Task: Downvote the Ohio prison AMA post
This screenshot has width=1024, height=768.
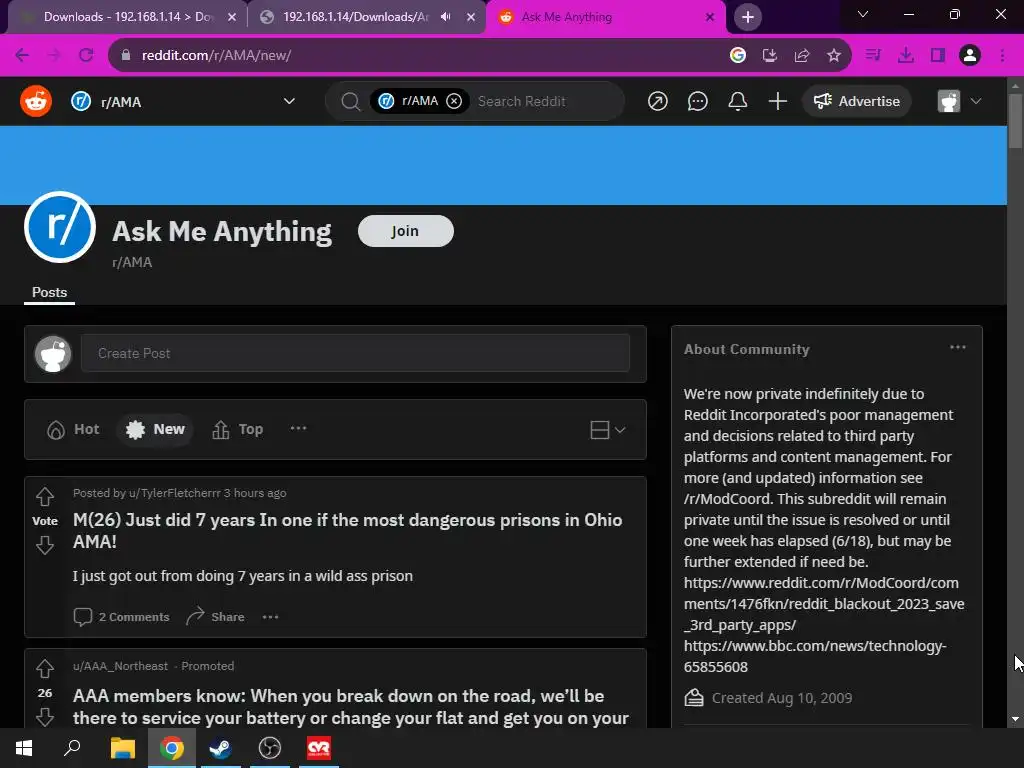Action: coord(44,545)
